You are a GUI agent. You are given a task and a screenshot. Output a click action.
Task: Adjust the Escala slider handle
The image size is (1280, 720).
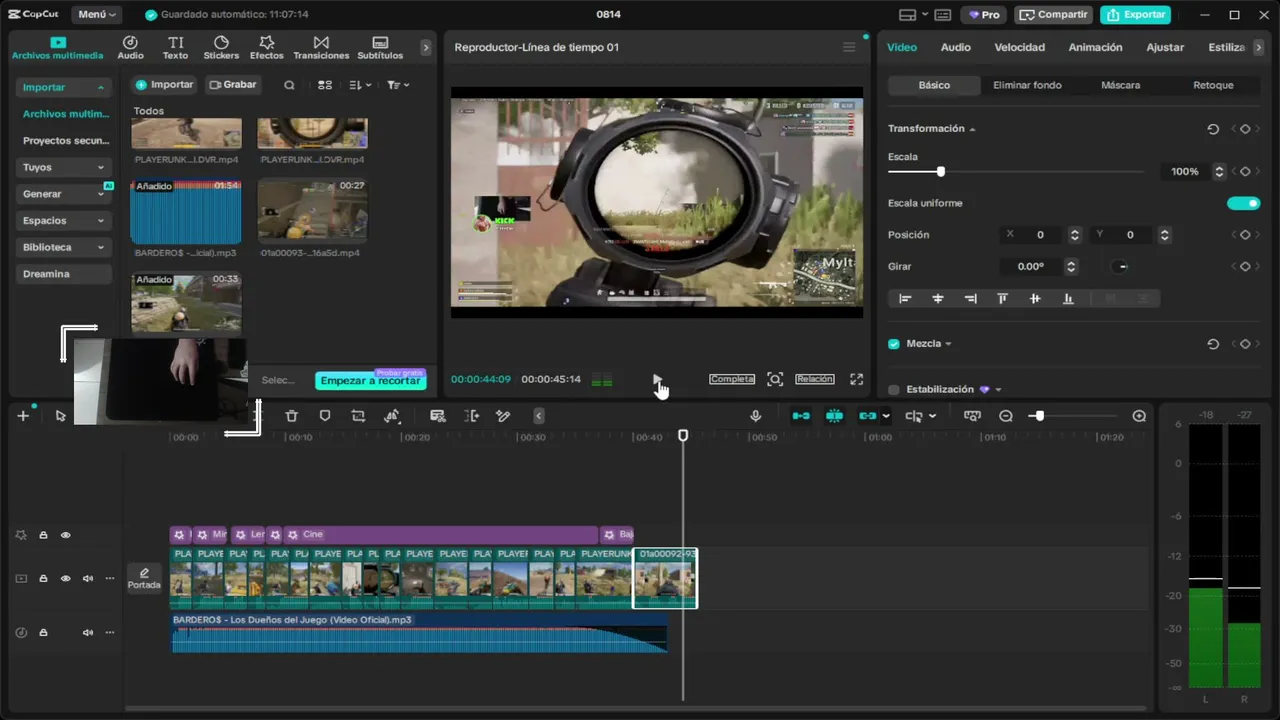click(x=940, y=172)
